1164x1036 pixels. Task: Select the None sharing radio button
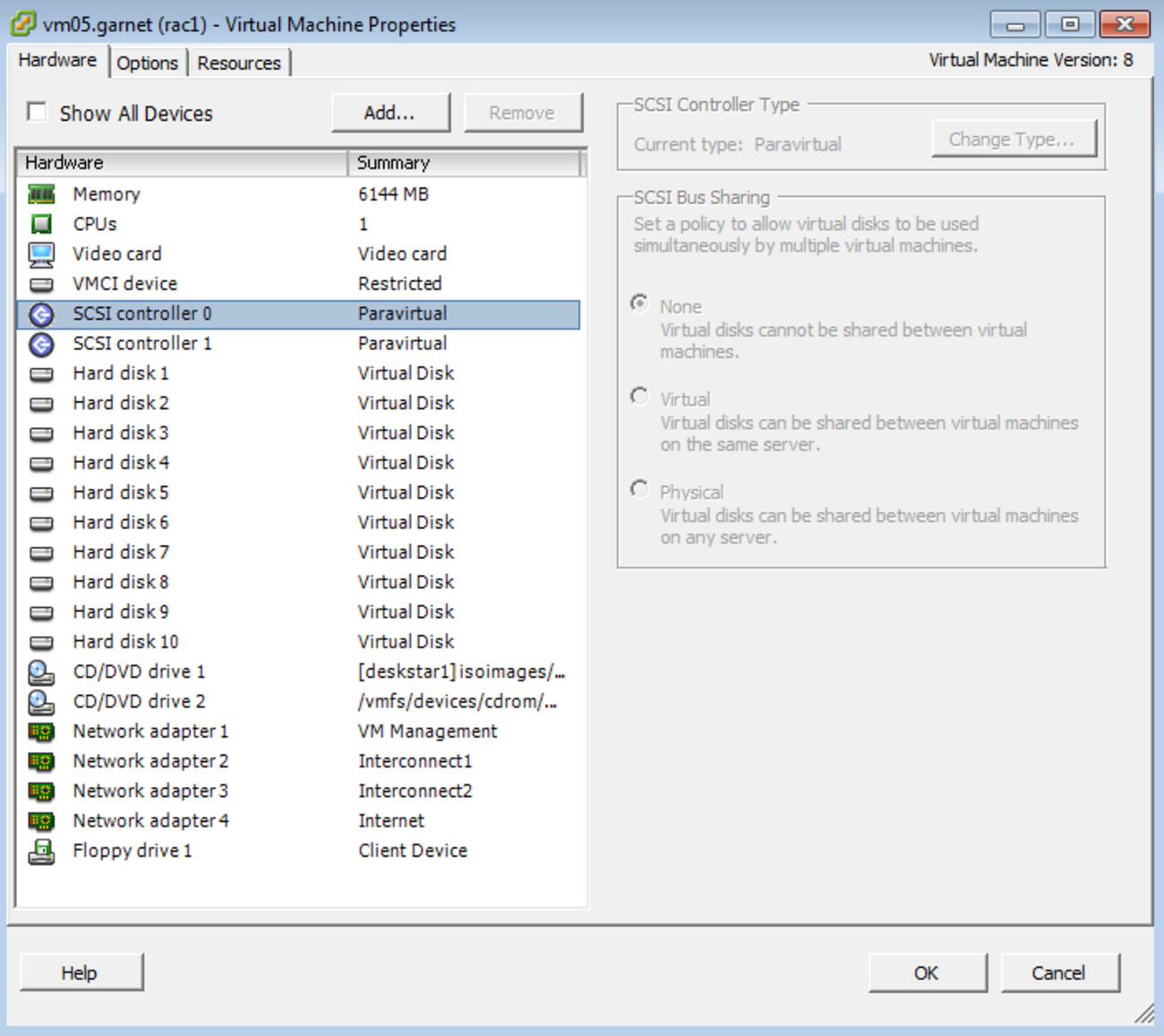pos(639,304)
